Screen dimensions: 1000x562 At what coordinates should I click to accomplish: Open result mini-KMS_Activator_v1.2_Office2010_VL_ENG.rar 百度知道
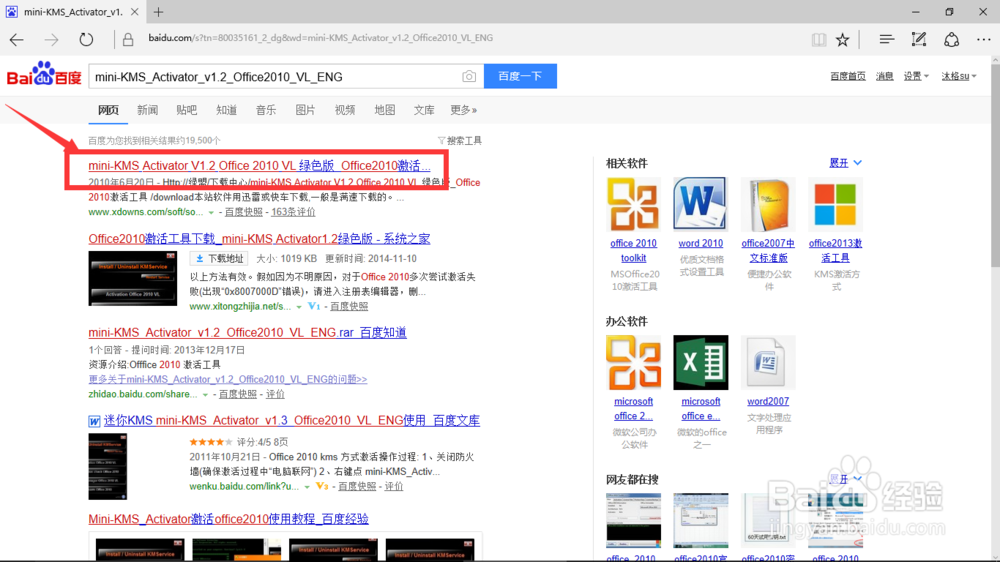coord(247,332)
